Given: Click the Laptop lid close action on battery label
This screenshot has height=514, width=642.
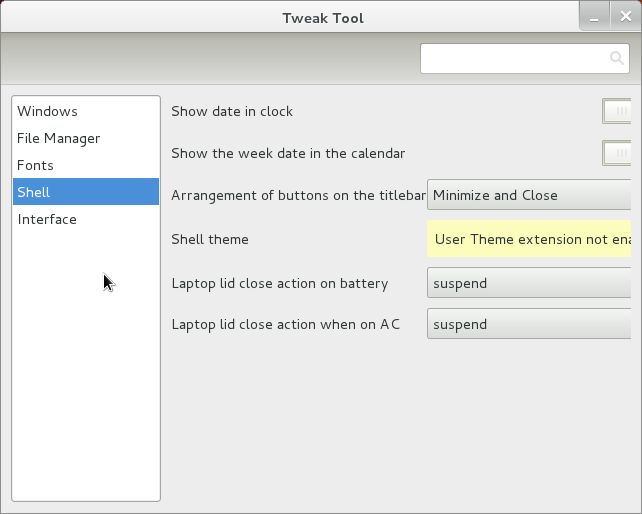Looking at the screenshot, I should [x=279, y=283].
